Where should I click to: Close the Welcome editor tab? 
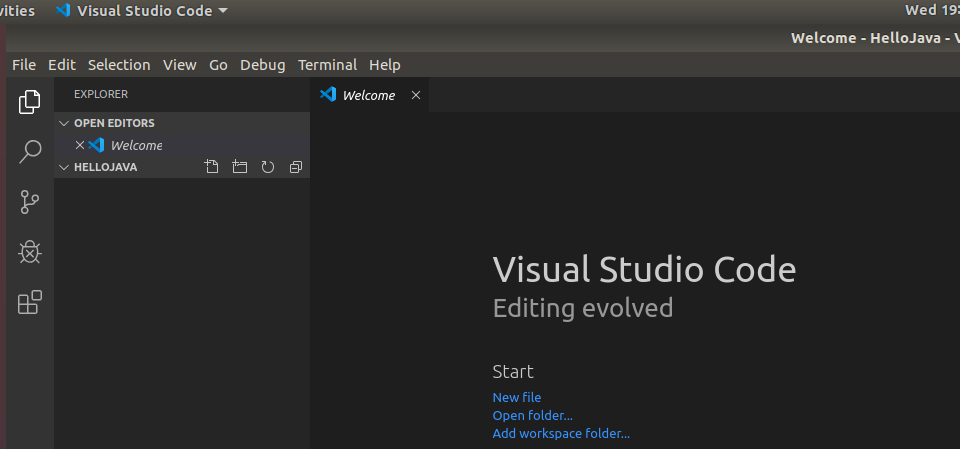coord(416,95)
